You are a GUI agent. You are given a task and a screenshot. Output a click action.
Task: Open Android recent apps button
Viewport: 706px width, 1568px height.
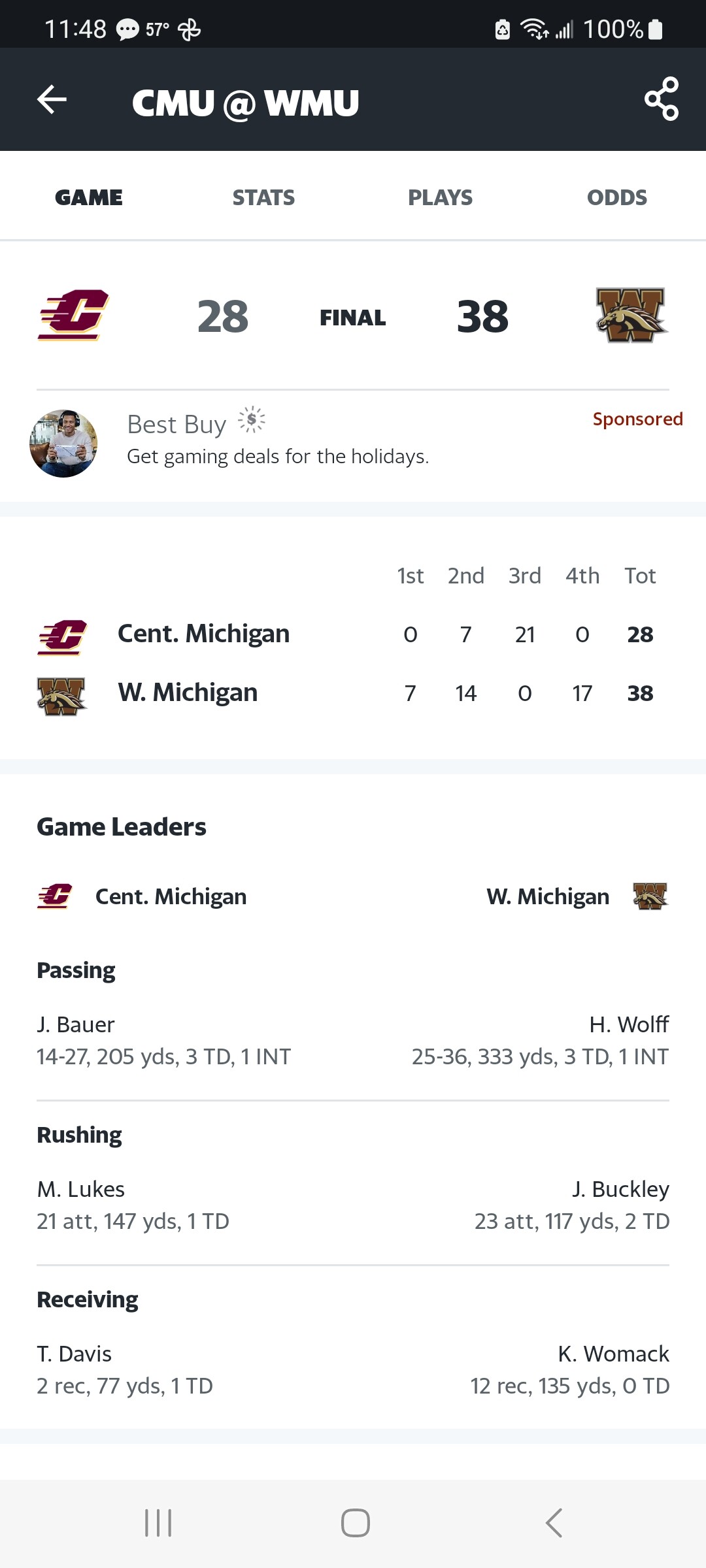click(158, 1523)
